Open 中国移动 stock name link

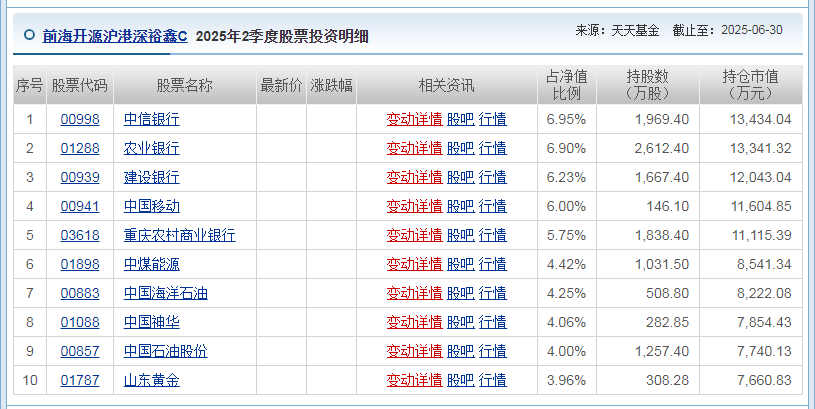pyautogui.click(x=152, y=206)
